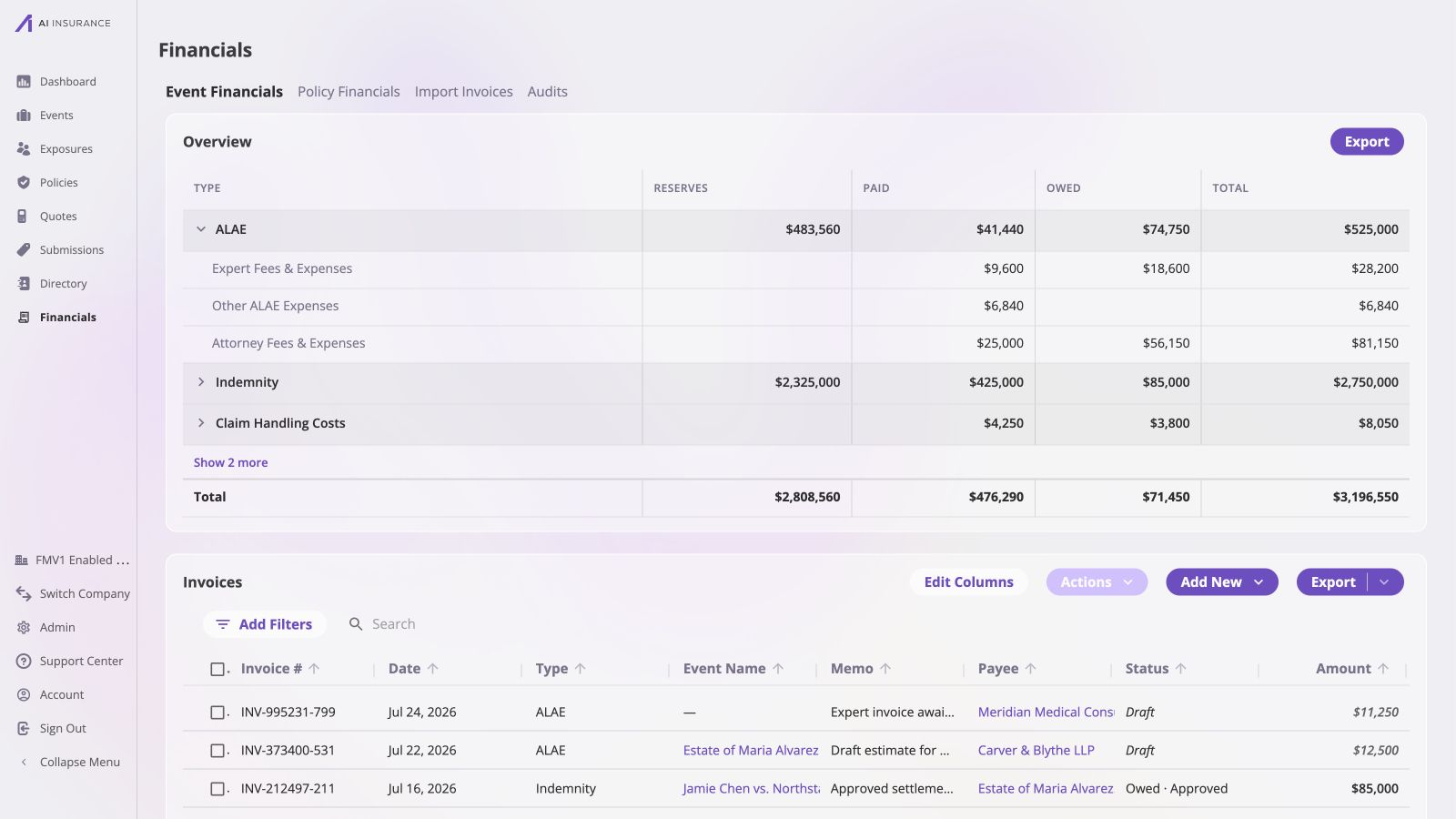The width and height of the screenshot is (1456, 819).
Task: Sort by Invoice # arrow icon
Action: pos(314,669)
